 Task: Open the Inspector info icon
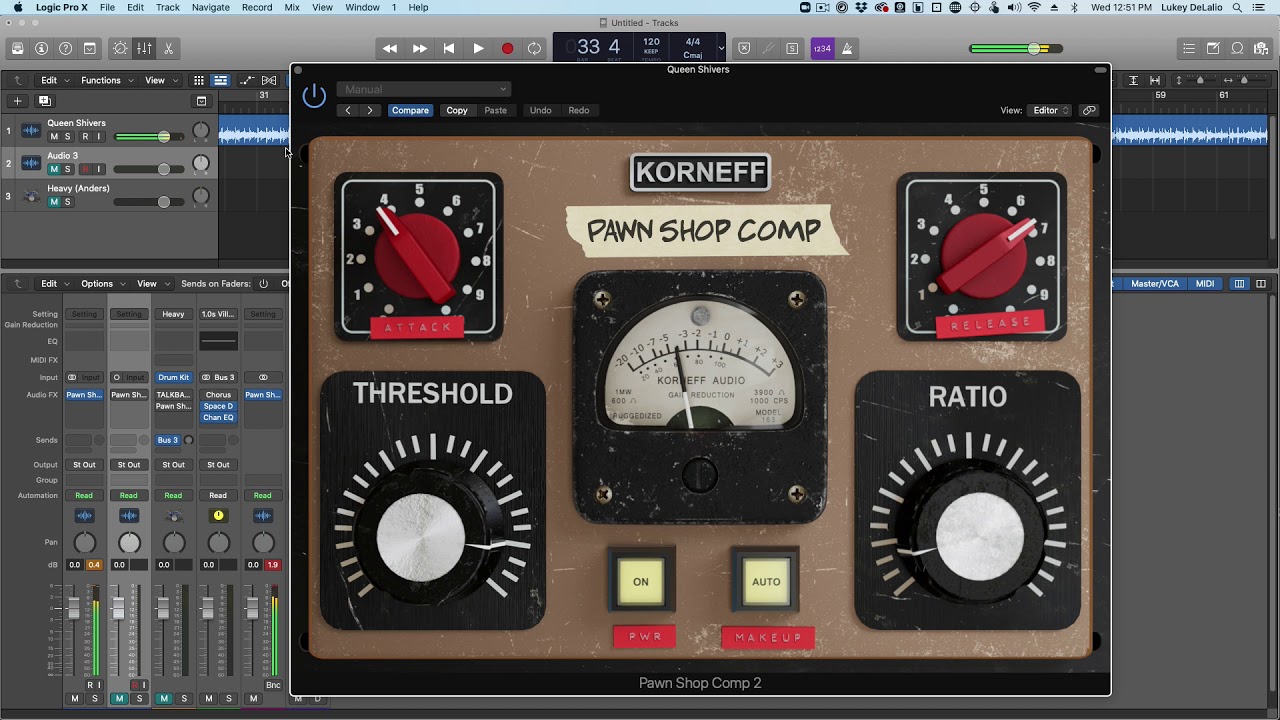pyautogui.click(x=41, y=48)
